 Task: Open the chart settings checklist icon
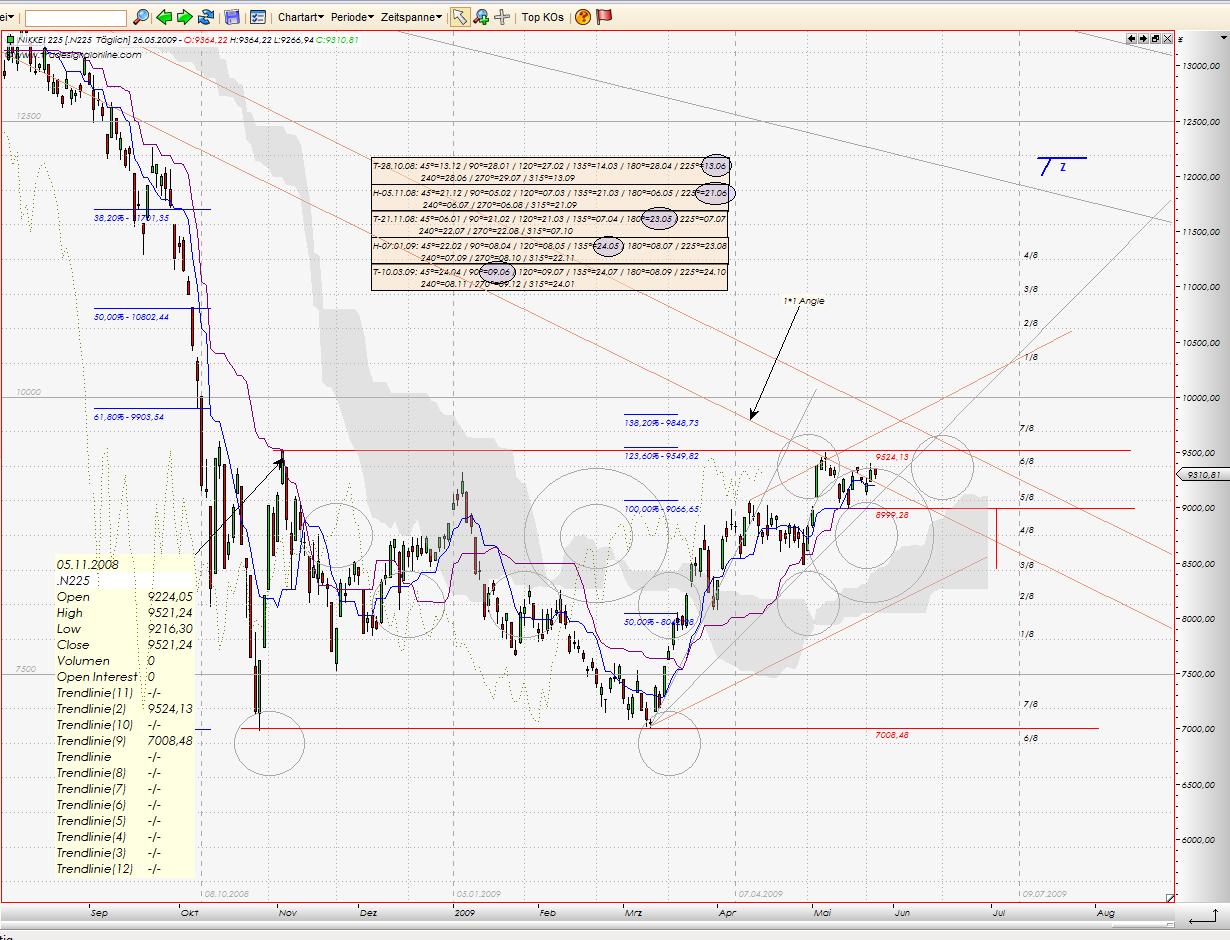click(x=257, y=17)
